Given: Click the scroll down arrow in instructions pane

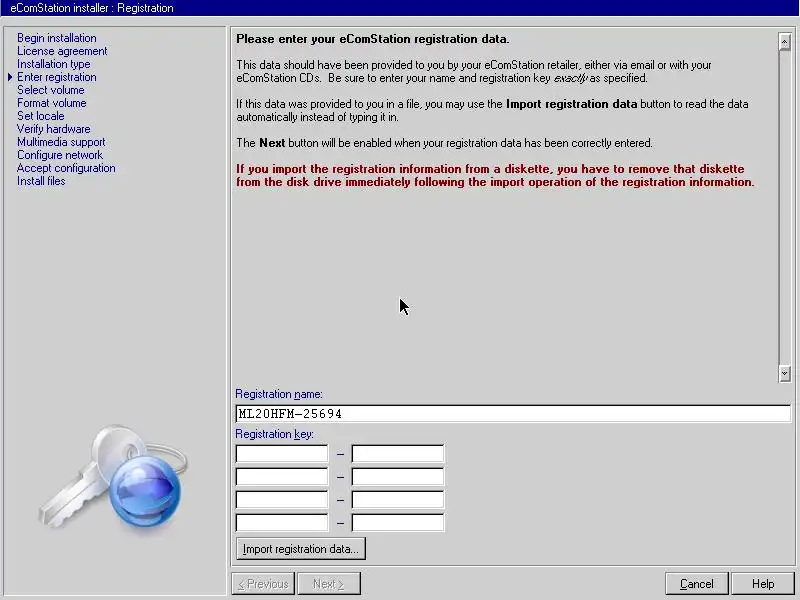Looking at the screenshot, I should 785,374.
